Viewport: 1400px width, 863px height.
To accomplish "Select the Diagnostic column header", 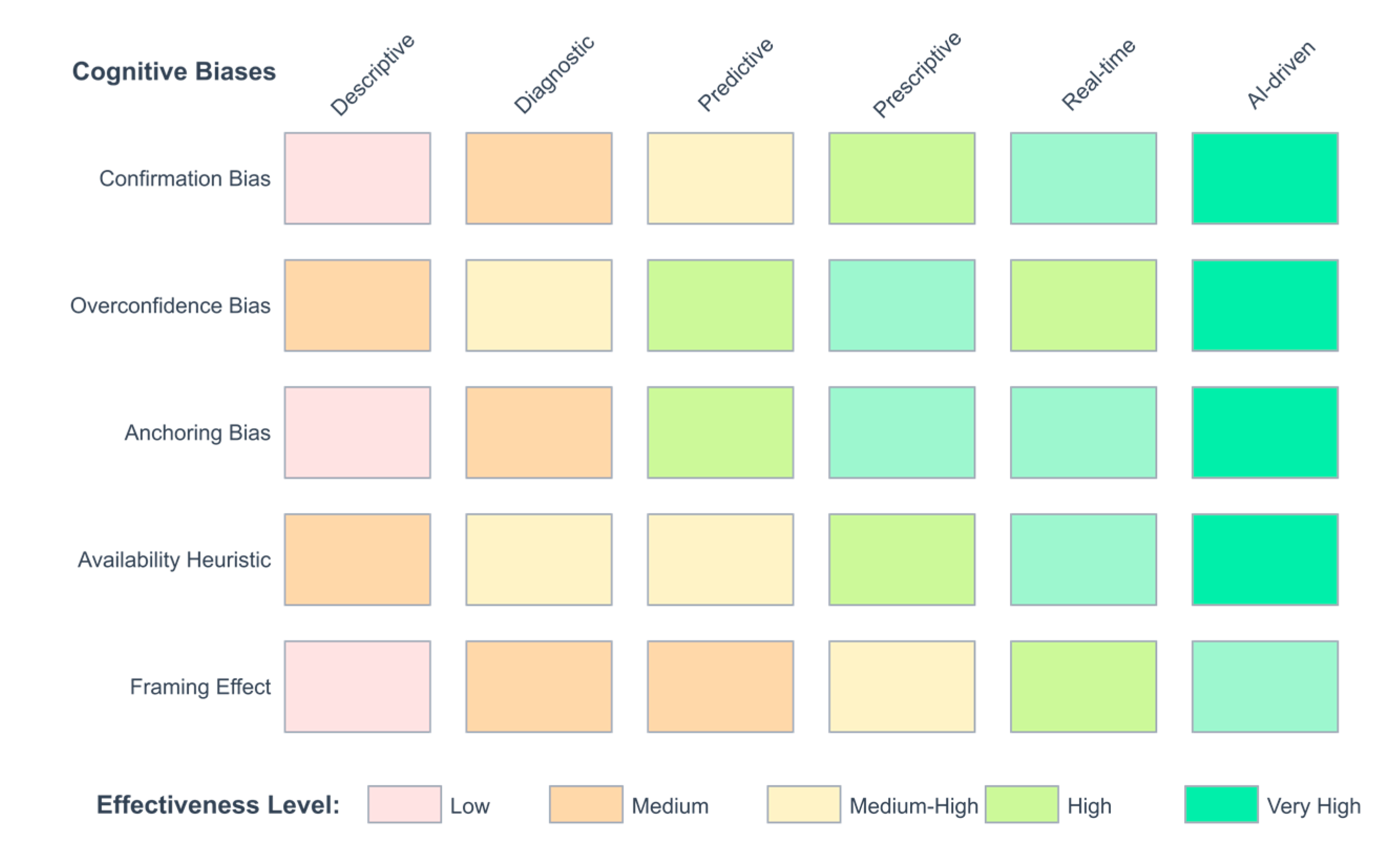I will tap(554, 74).
